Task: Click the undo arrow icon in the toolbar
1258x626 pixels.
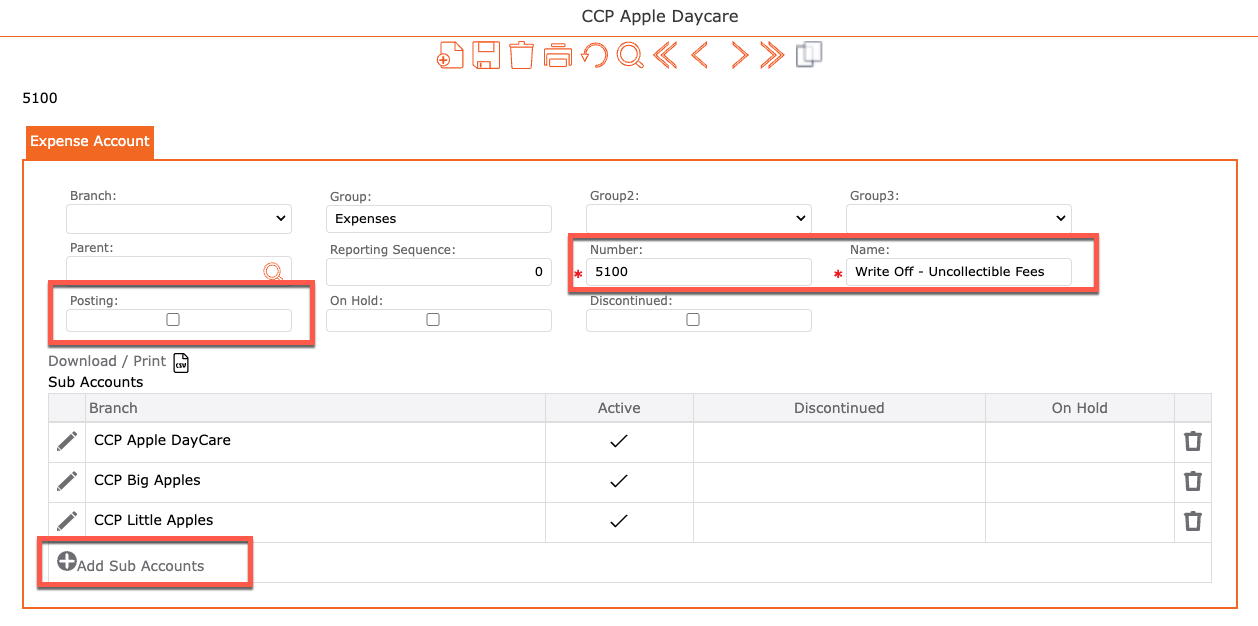Action: click(594, 55)
